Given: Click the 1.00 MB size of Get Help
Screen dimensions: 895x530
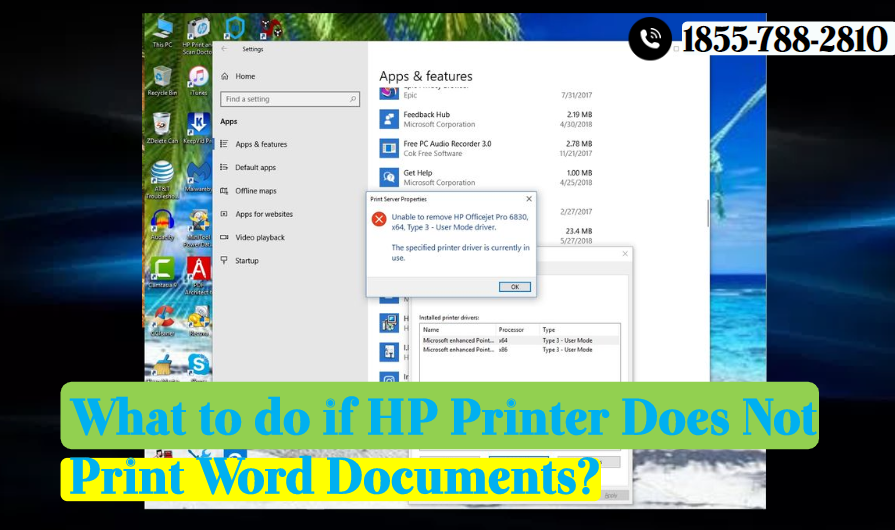Looking at the screenshot, I should (579, 173).
